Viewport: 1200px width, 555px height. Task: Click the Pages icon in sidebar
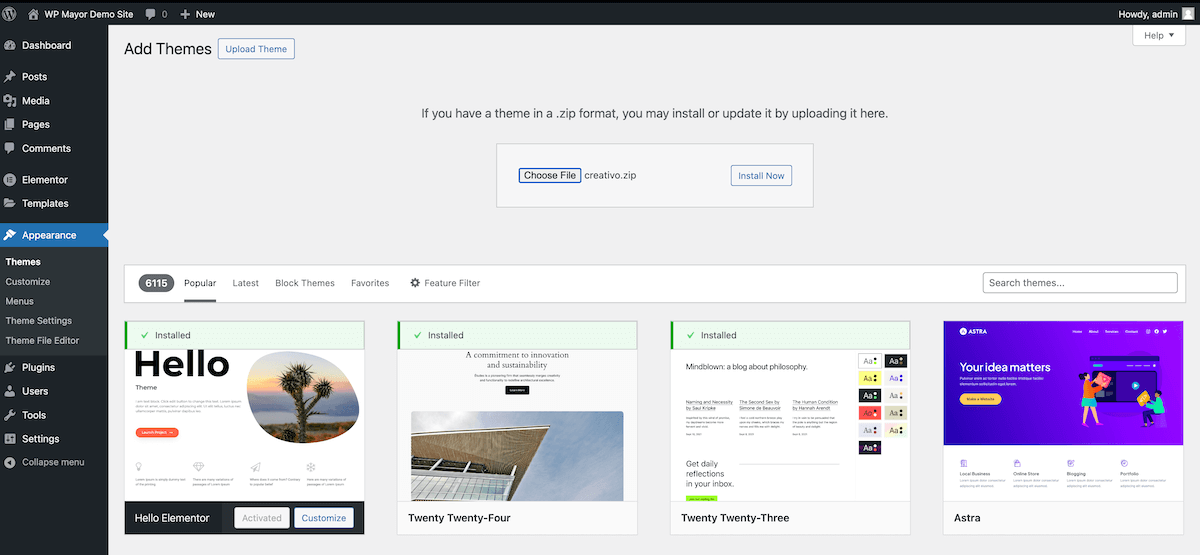10,125
